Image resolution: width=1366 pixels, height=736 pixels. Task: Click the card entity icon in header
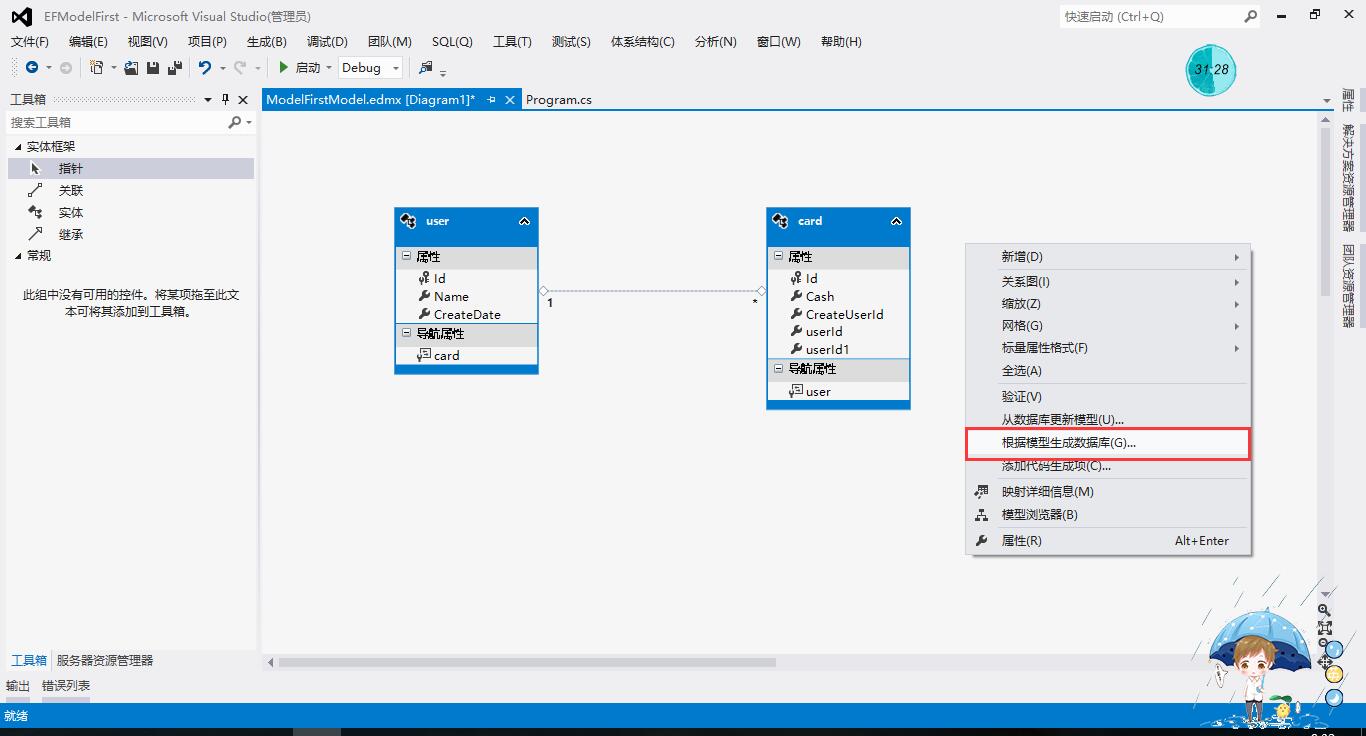tap(780, 221)
